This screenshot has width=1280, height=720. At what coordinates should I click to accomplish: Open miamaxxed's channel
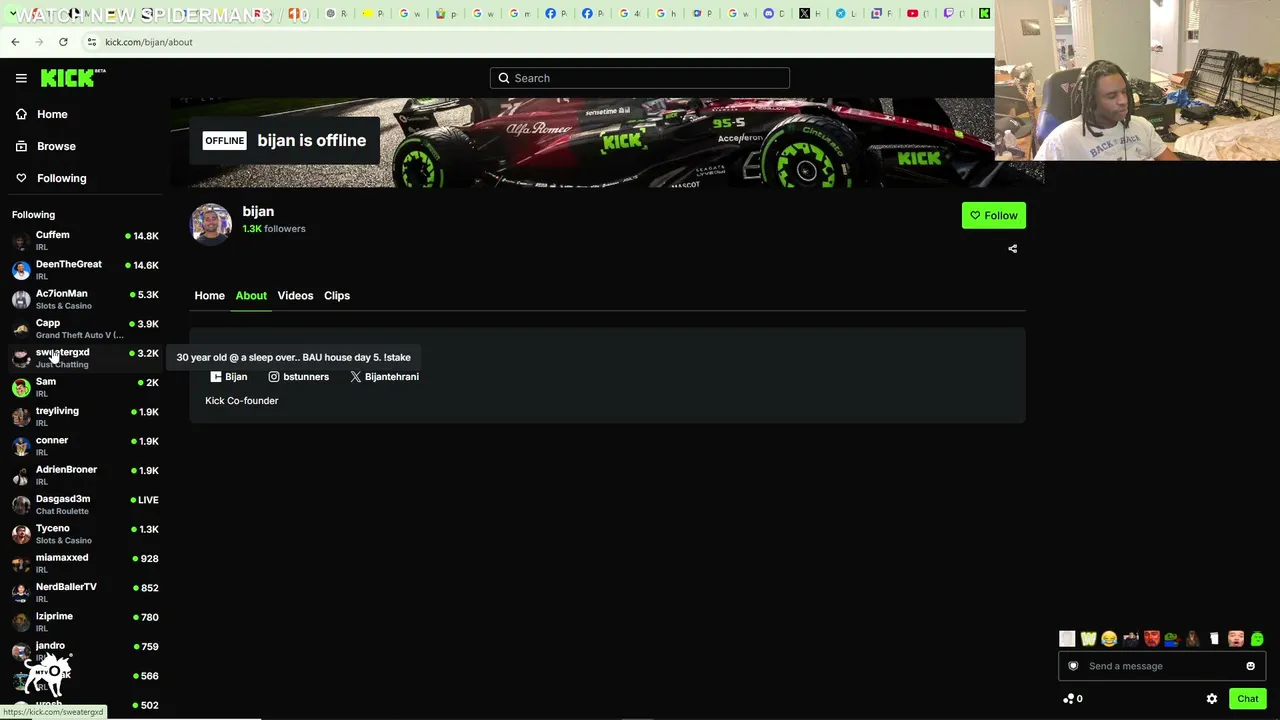[85, 563]
